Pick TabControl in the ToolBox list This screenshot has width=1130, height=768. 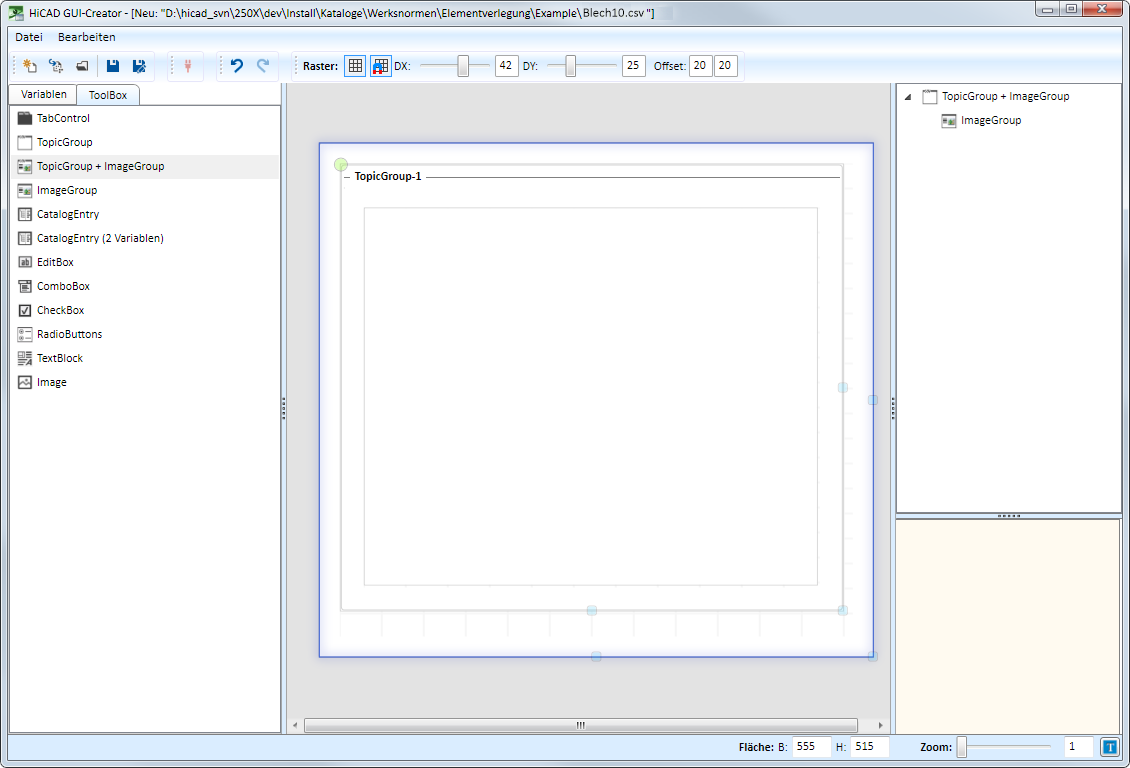click(63, 118)
